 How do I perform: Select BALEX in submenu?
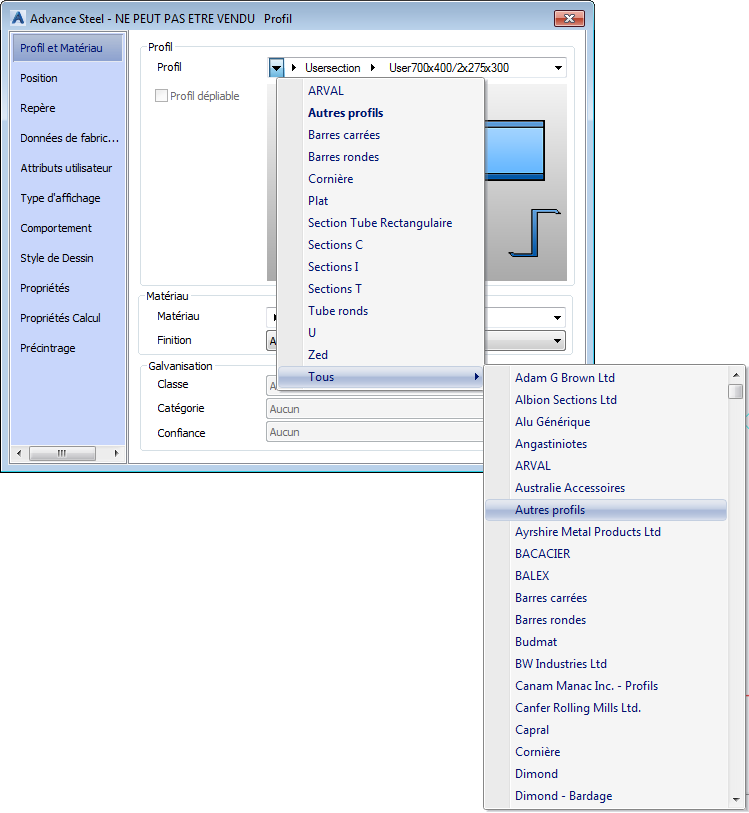tap(606, 576)
